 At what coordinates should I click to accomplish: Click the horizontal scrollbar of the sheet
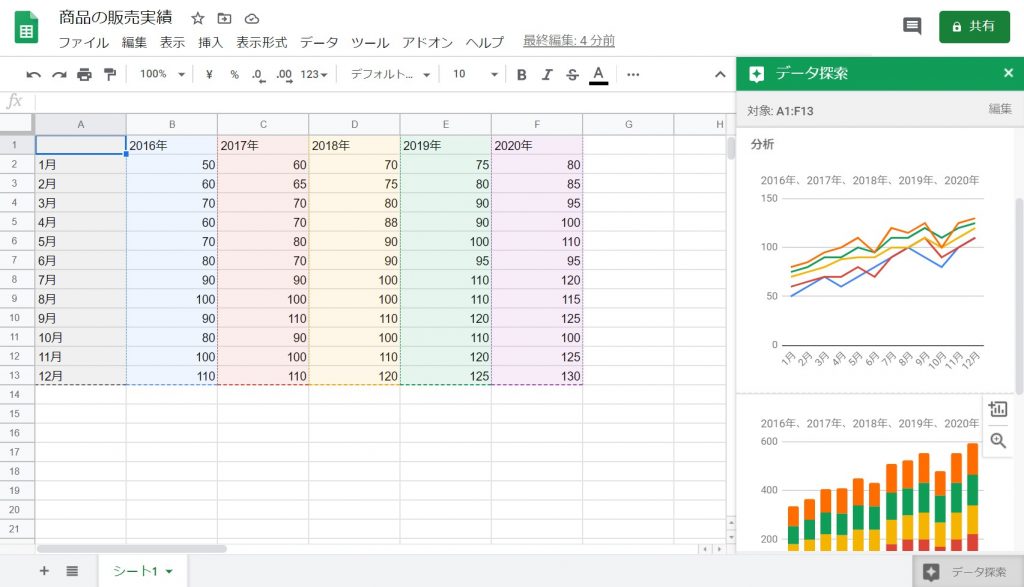click(132, 549)
